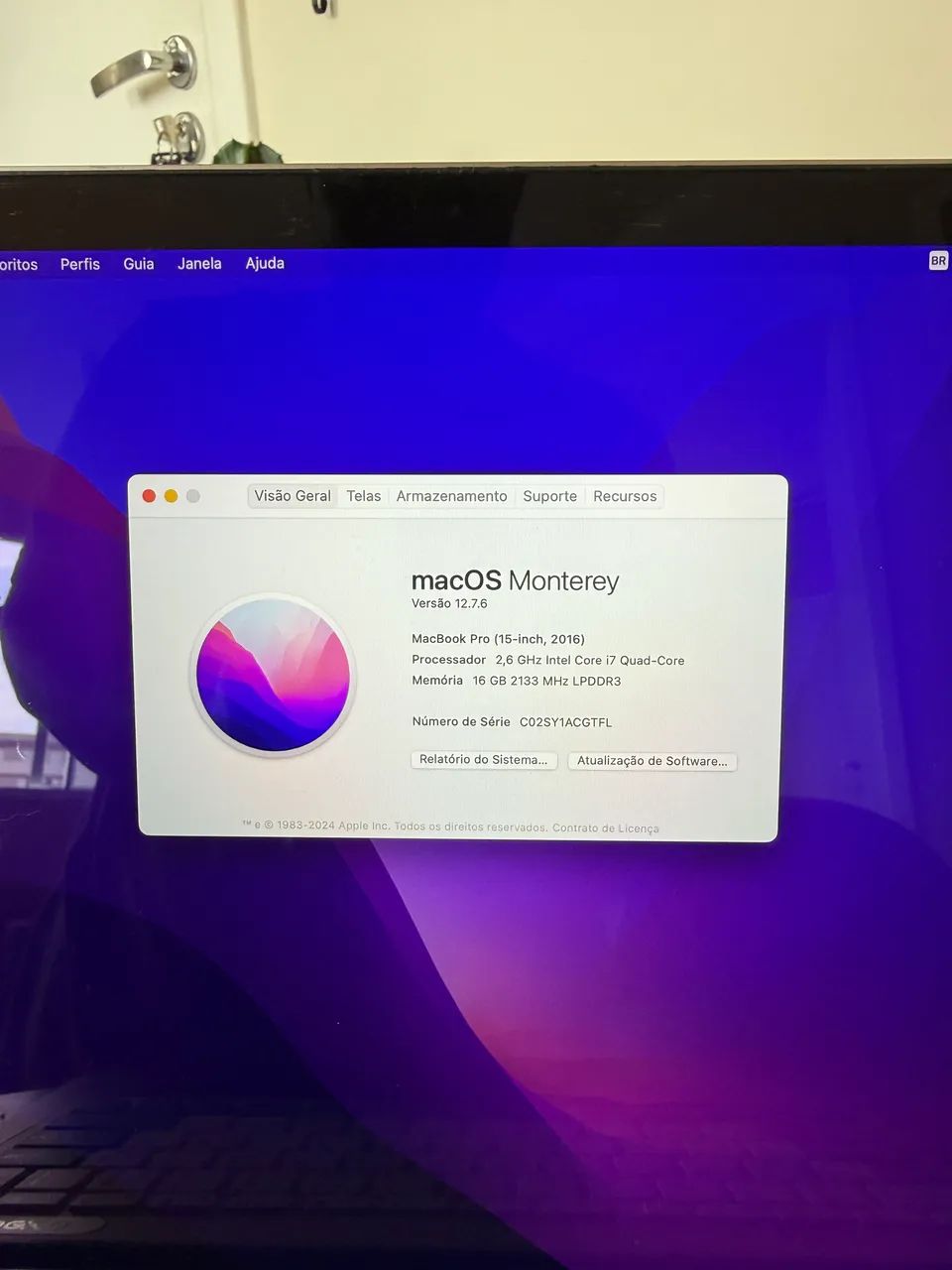The height and width of the screenshot is (1270, 952).
Task: Switch to the Armazenamento tab
Action: (451, 496)
